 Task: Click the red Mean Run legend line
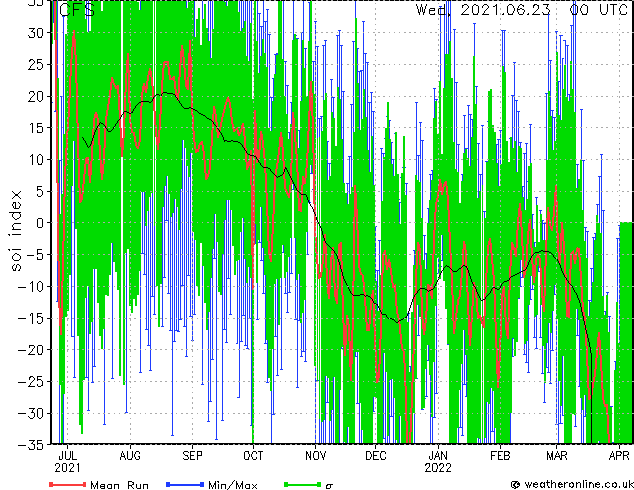(x=68, y=484)
